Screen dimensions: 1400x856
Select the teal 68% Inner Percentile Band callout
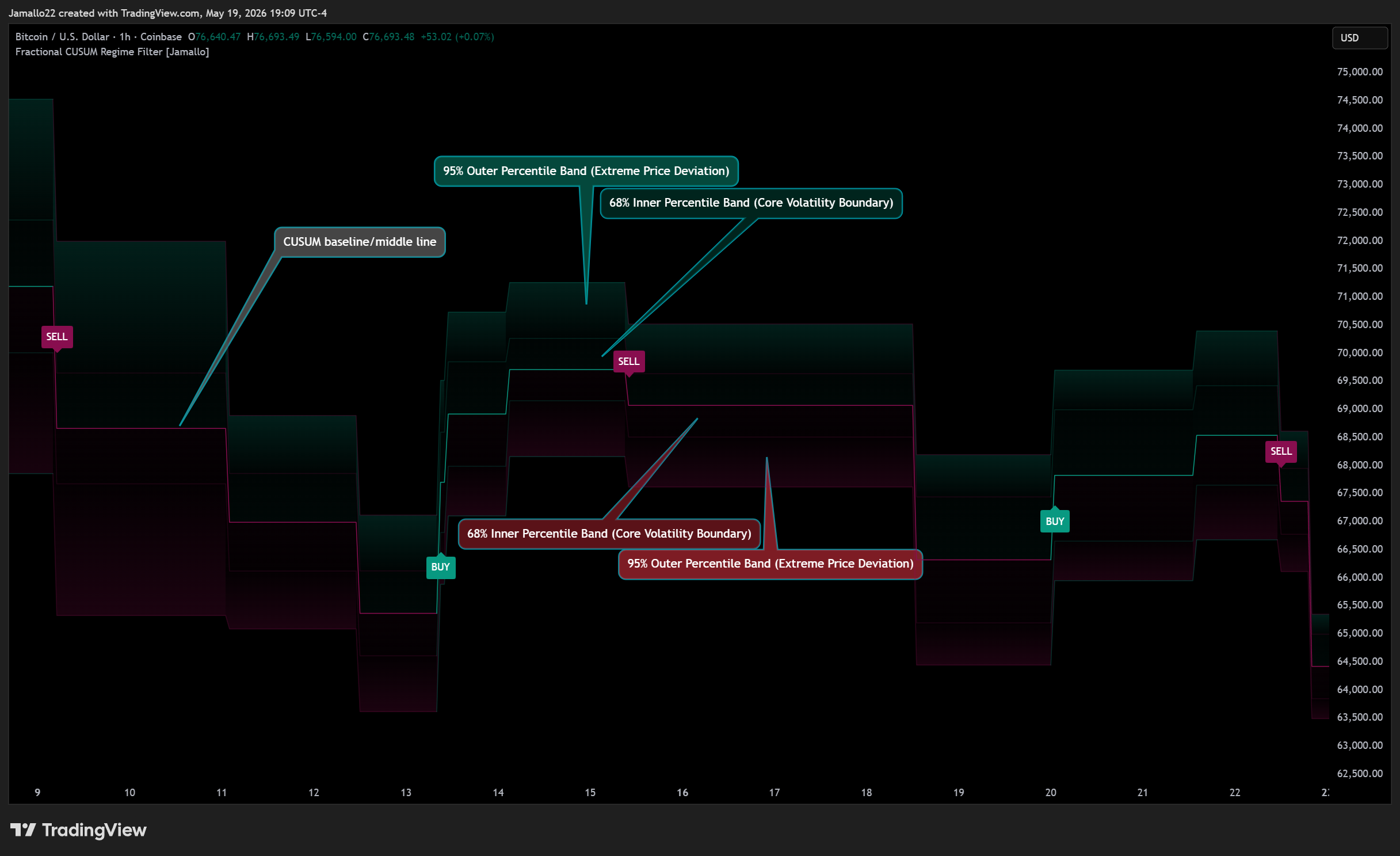(752, 203)
